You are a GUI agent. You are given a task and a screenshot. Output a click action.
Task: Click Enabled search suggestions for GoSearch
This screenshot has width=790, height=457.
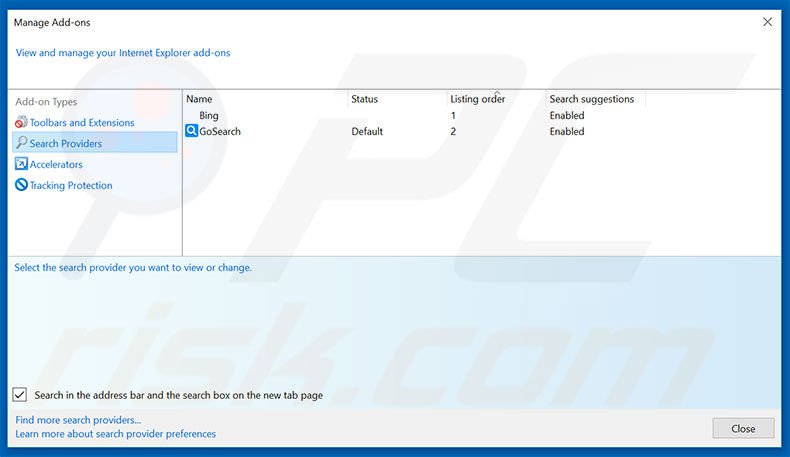(x=567, y=132)
